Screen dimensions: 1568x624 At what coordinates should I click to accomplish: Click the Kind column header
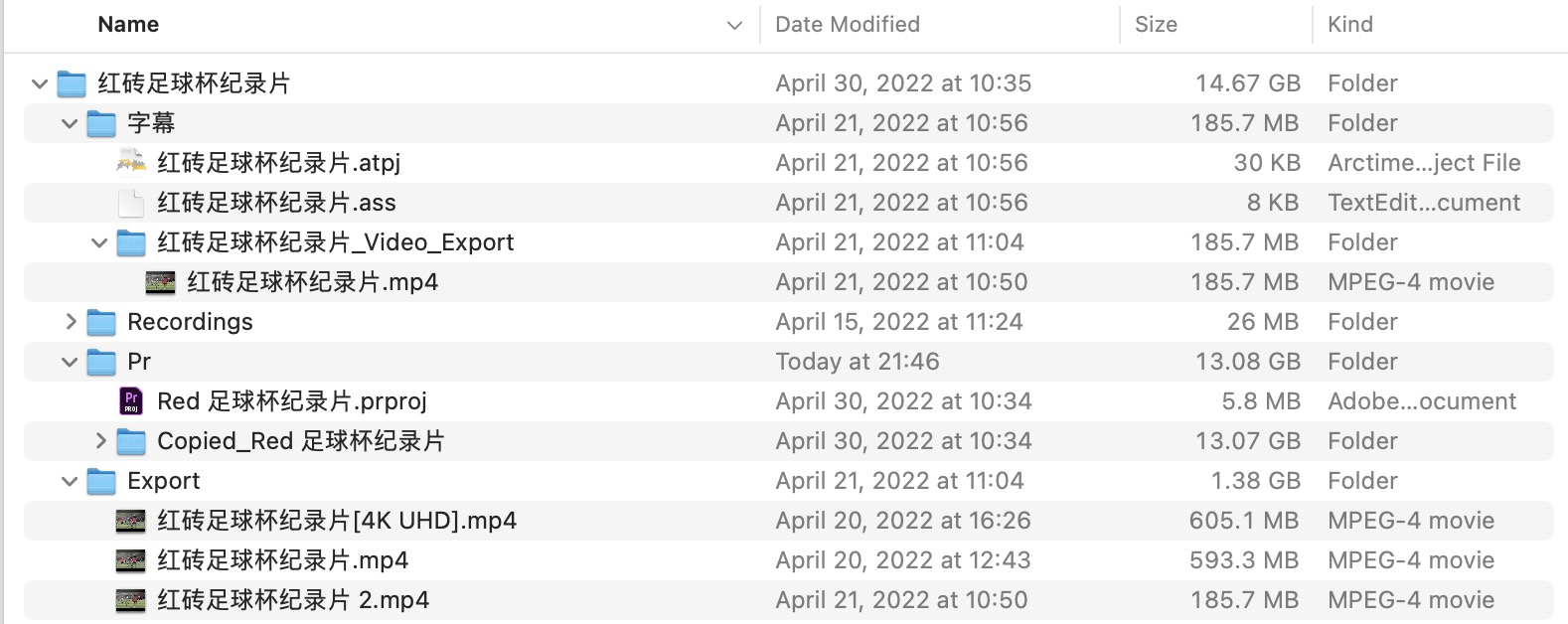1349,25
